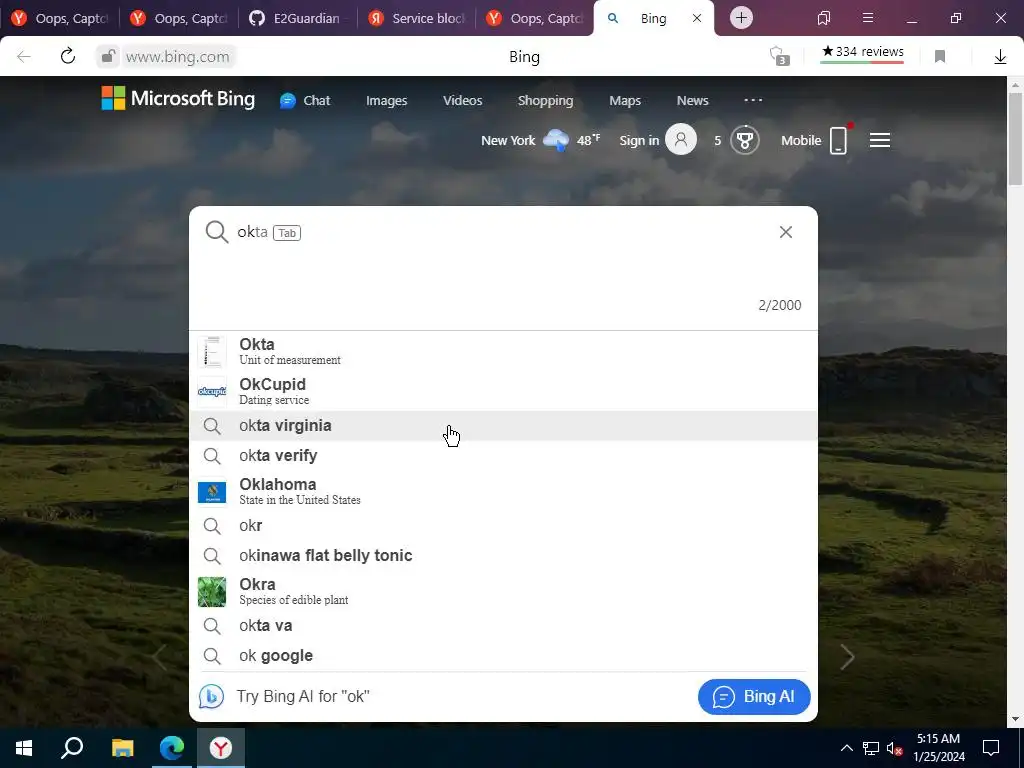Click the site lock icon in address bar

click(x=108, y=57)
